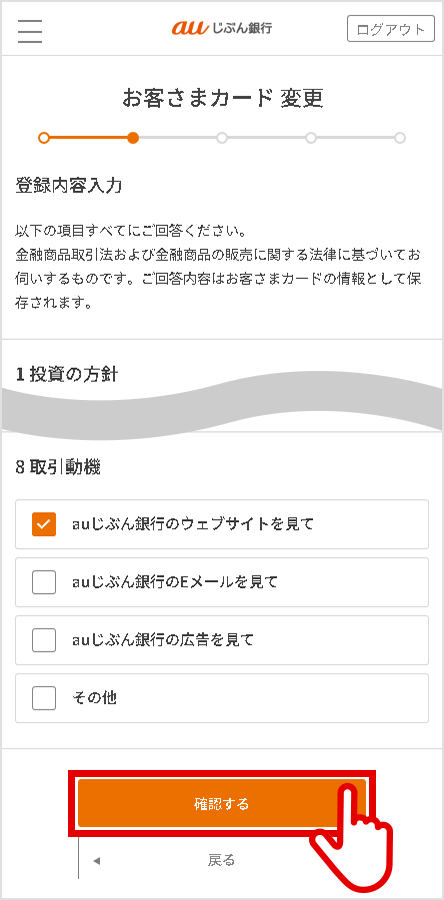Click the その他 option label text
This screenshot has height=900, width=444.
(x=95, y=698)
